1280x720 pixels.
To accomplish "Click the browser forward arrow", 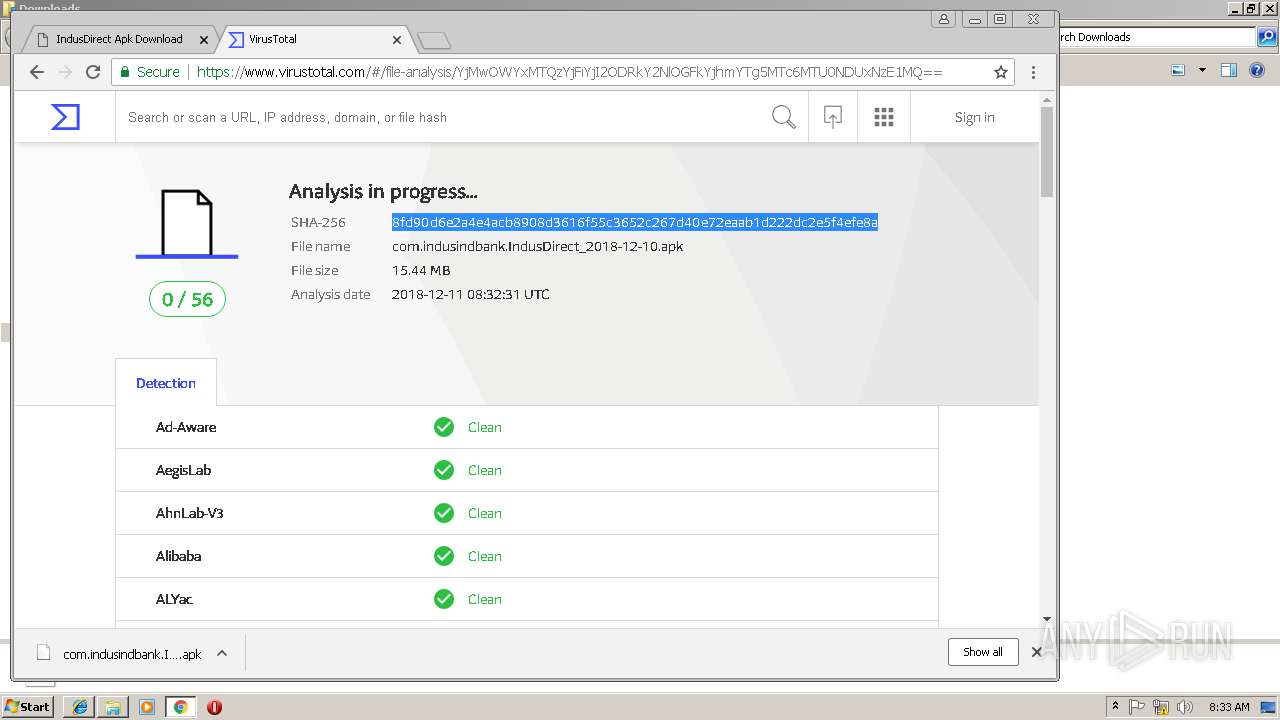I will (x=65, y=72).
